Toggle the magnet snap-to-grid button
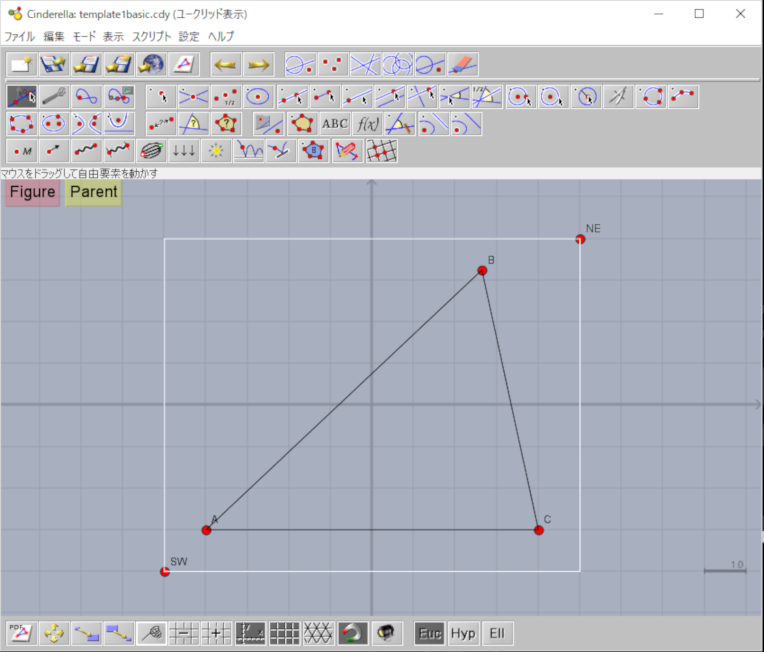This screenshot has width=764, height=652. (x=352, y=633)
